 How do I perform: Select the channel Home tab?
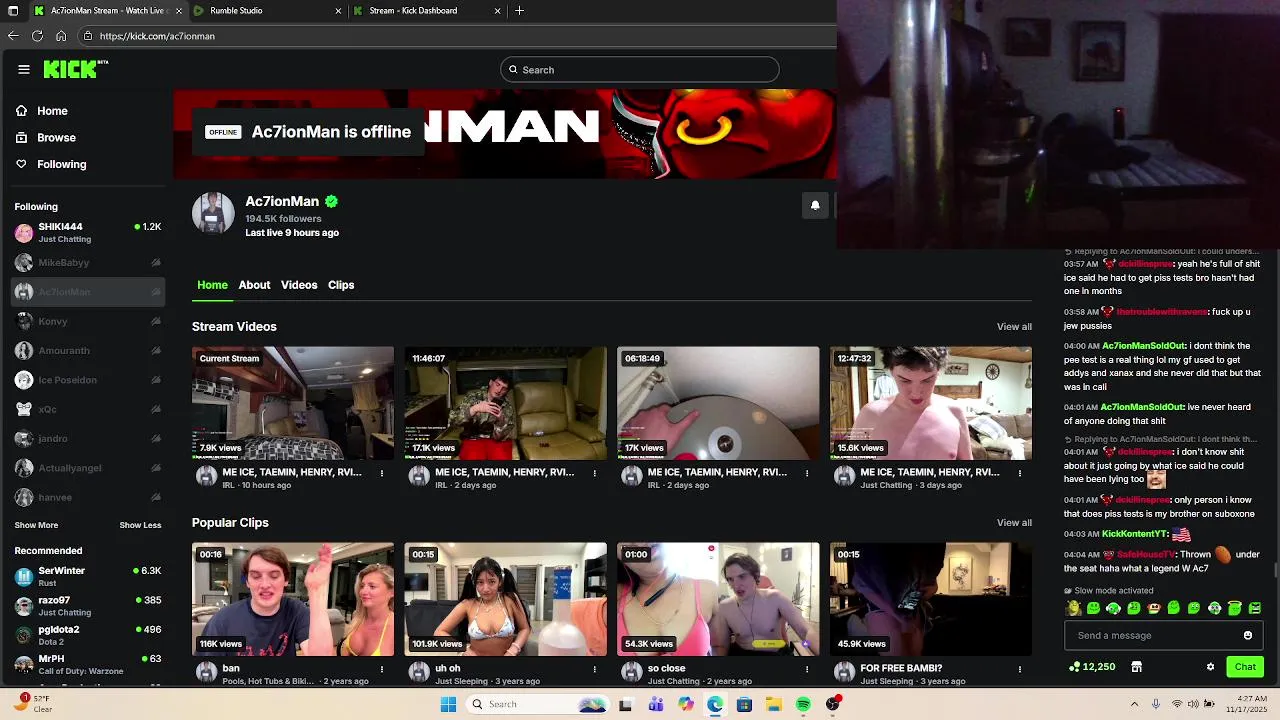pos(212,285)
